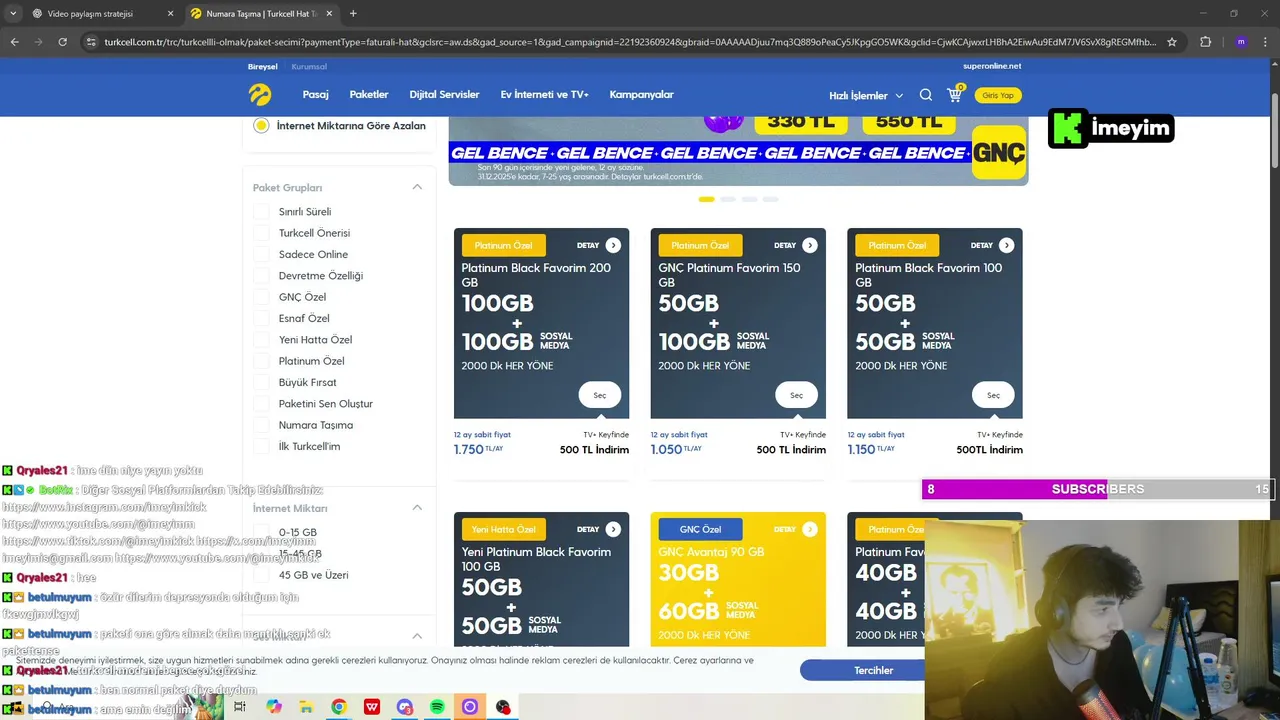Go to the second banner carousel dot
The width and height of the screenshot is (1280, 720).
click(x=728, y=199)
